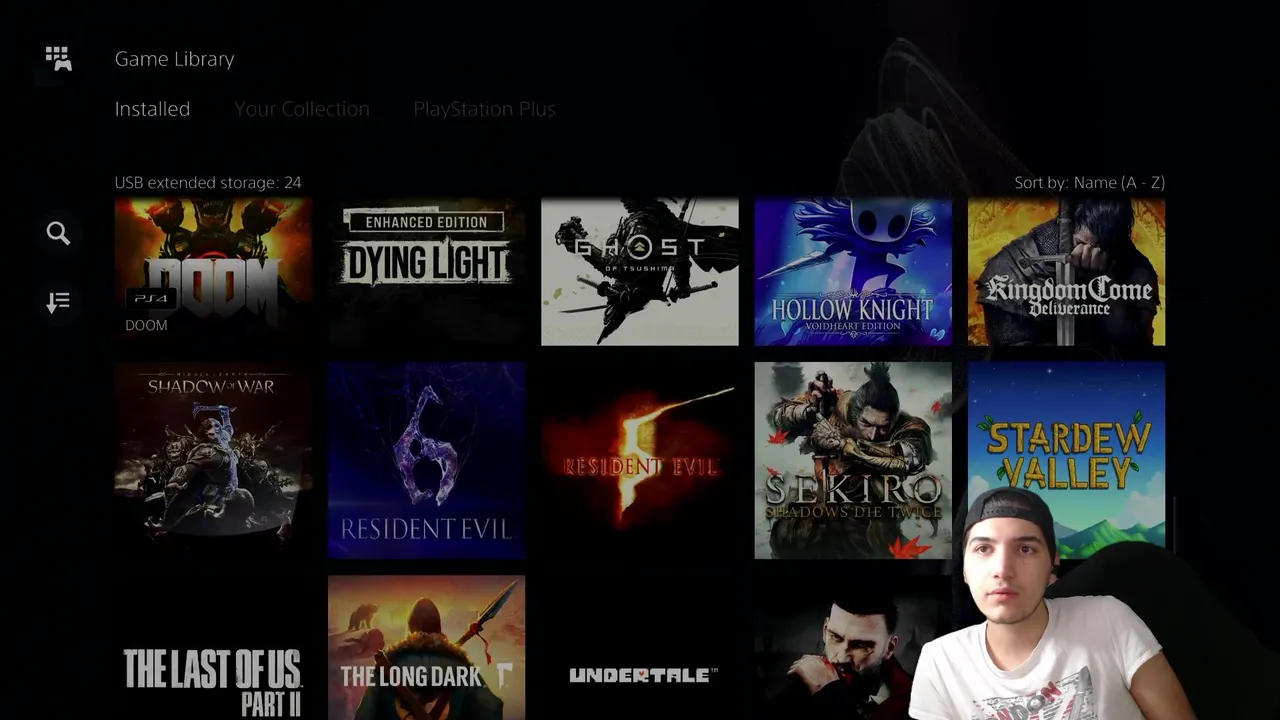
Task: Click the Game Library heading text
Action: coord(174,59)
